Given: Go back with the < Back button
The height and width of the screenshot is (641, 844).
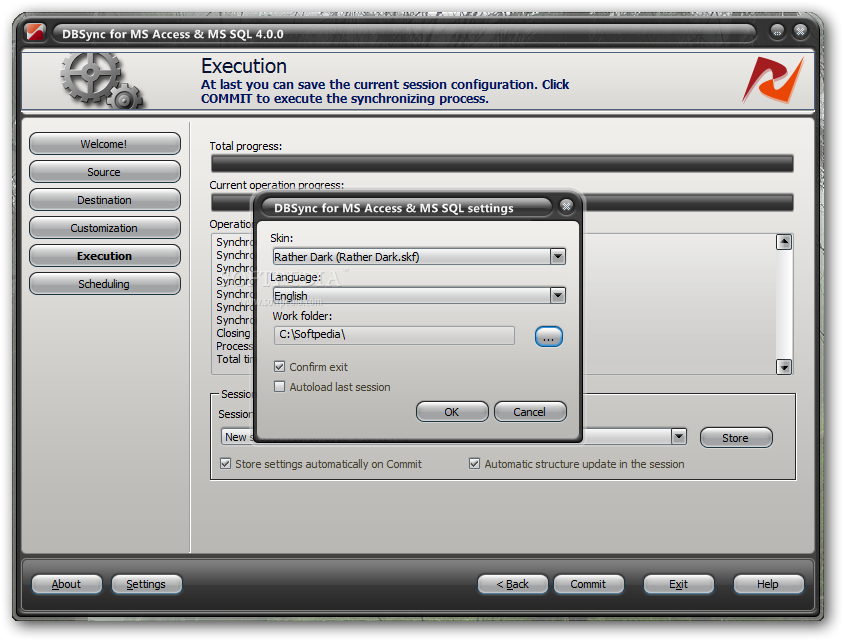Looking at the screenshot, I should coord(512,584).
